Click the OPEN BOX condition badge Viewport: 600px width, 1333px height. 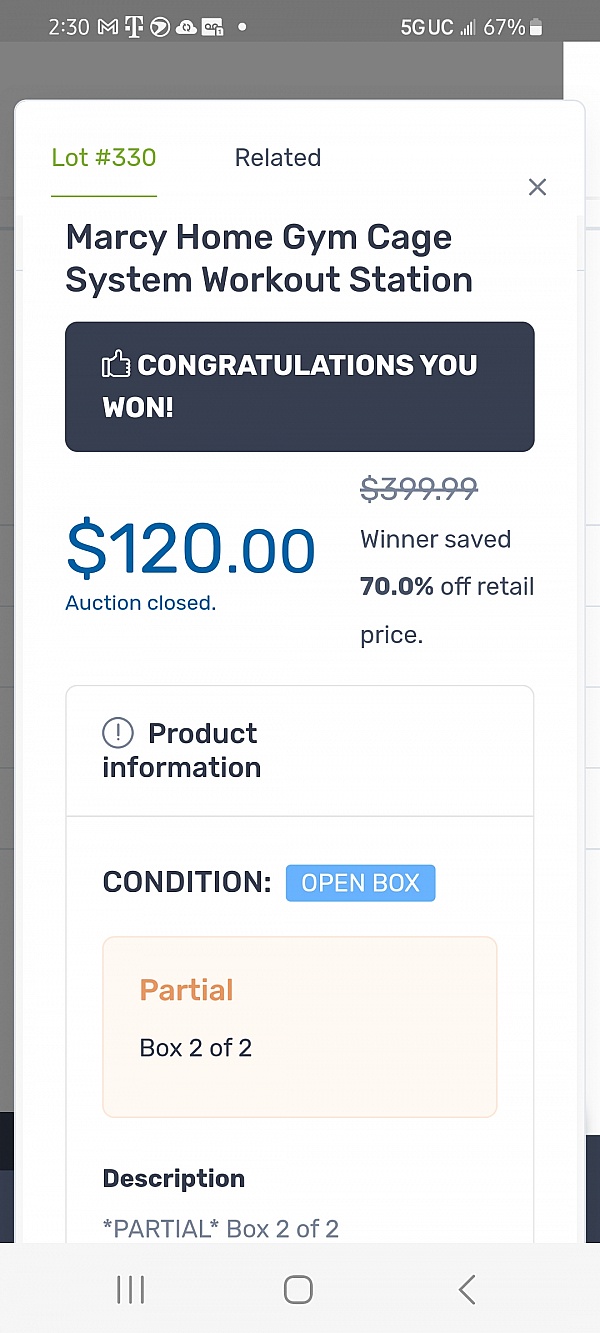(x=360, y=883)
